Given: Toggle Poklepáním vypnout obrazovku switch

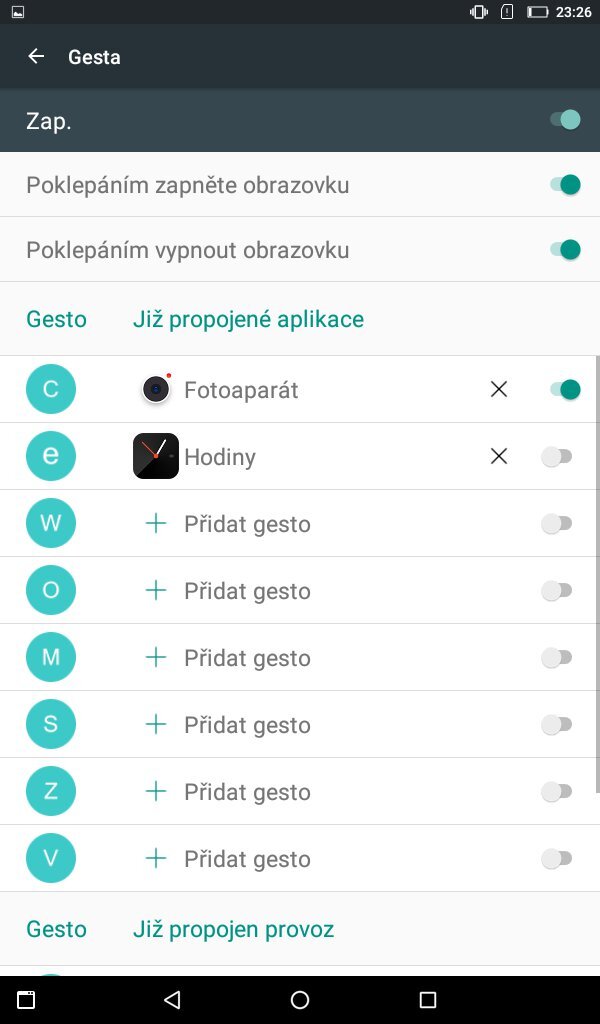Looking at the screenshot, I should point(565,249).
